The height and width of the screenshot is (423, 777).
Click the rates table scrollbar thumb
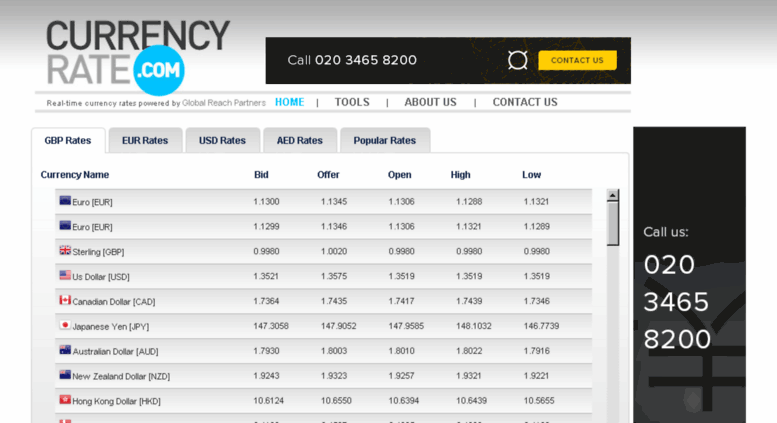tap(612, 223)
